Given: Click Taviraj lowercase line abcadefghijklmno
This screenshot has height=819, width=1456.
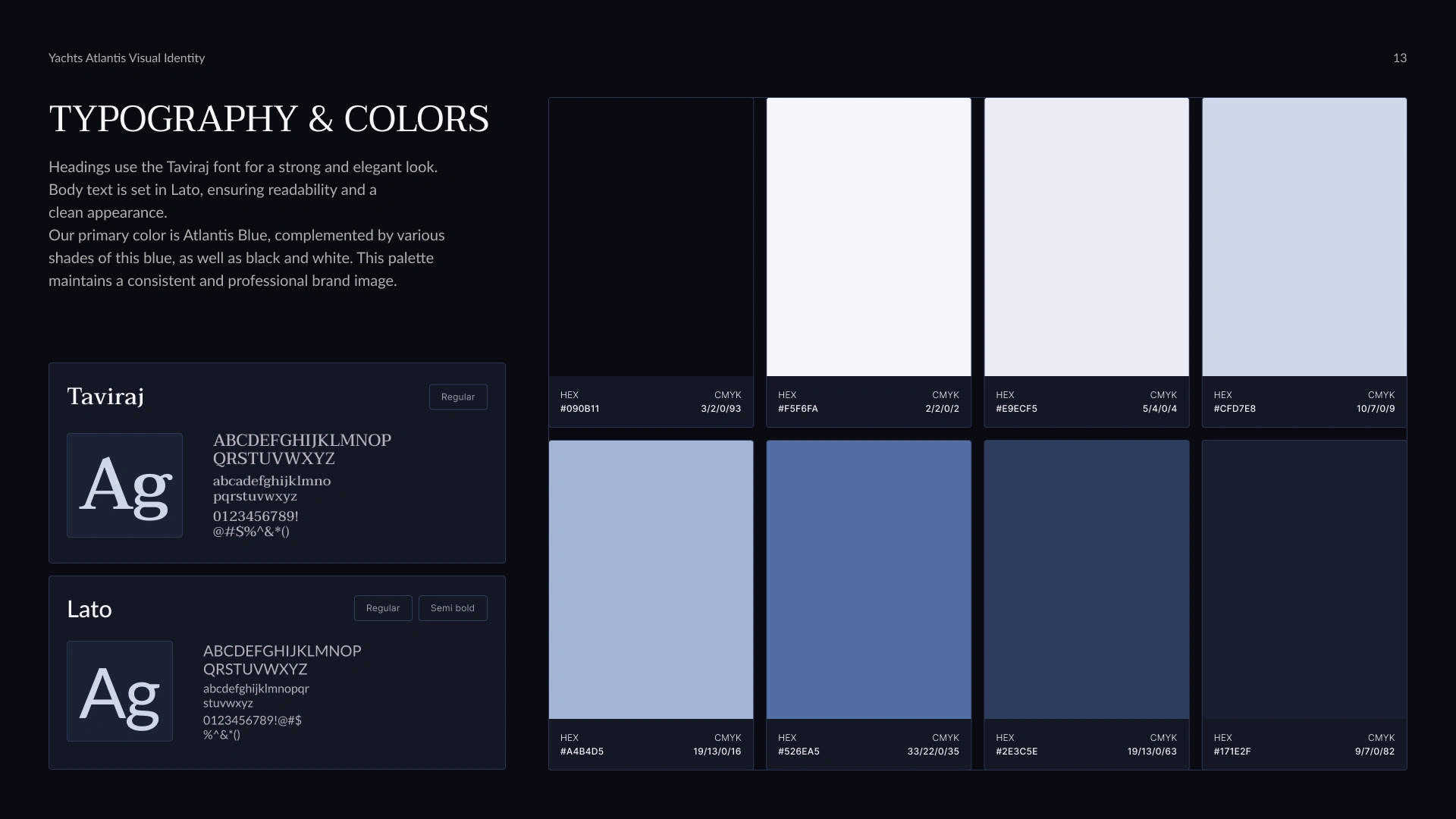Looking at the screenshot, I should 271,481.
